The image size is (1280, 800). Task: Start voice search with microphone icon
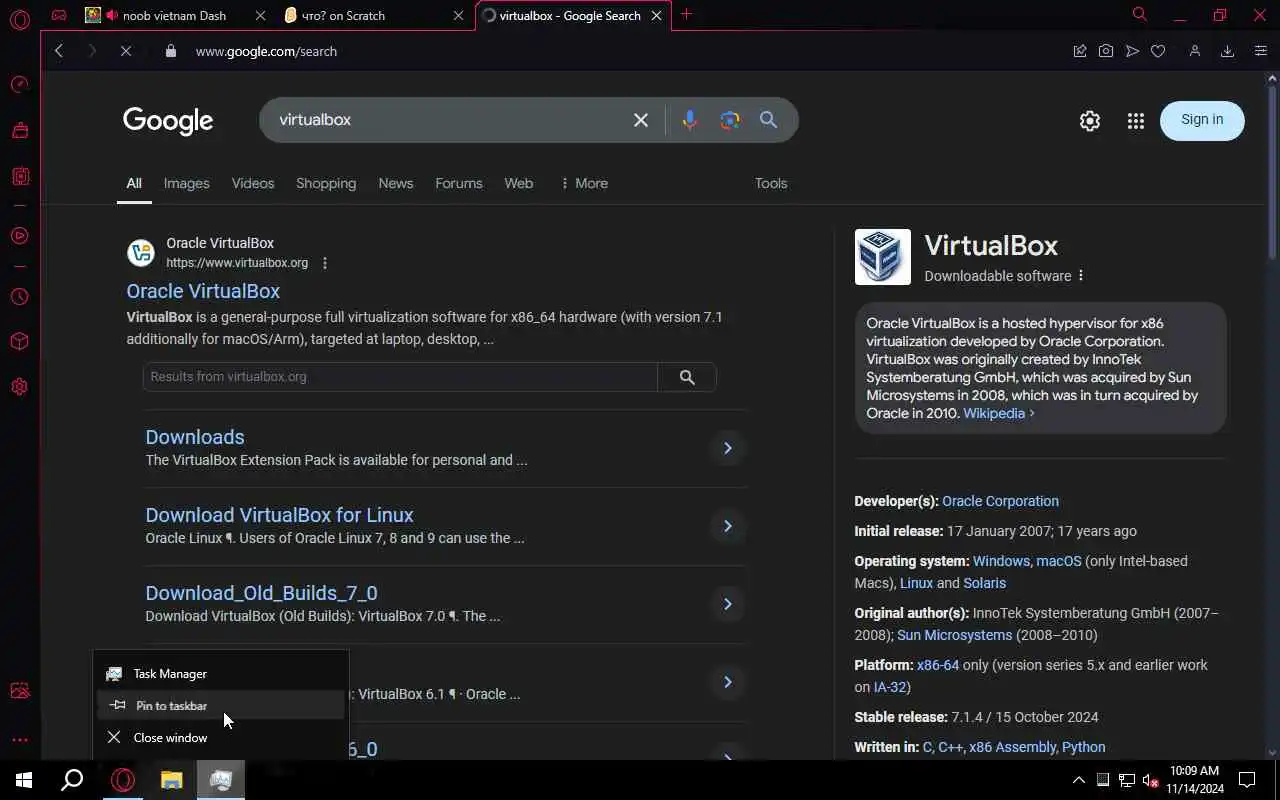click(689, 120)
